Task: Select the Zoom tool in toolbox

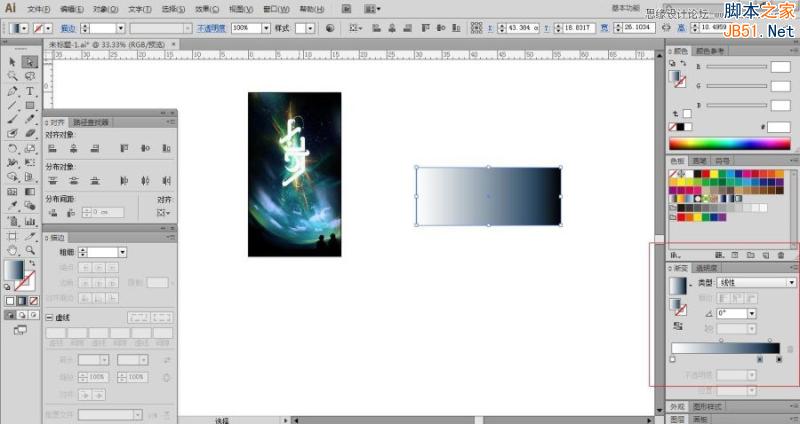Action: click(x=30, y=250)
